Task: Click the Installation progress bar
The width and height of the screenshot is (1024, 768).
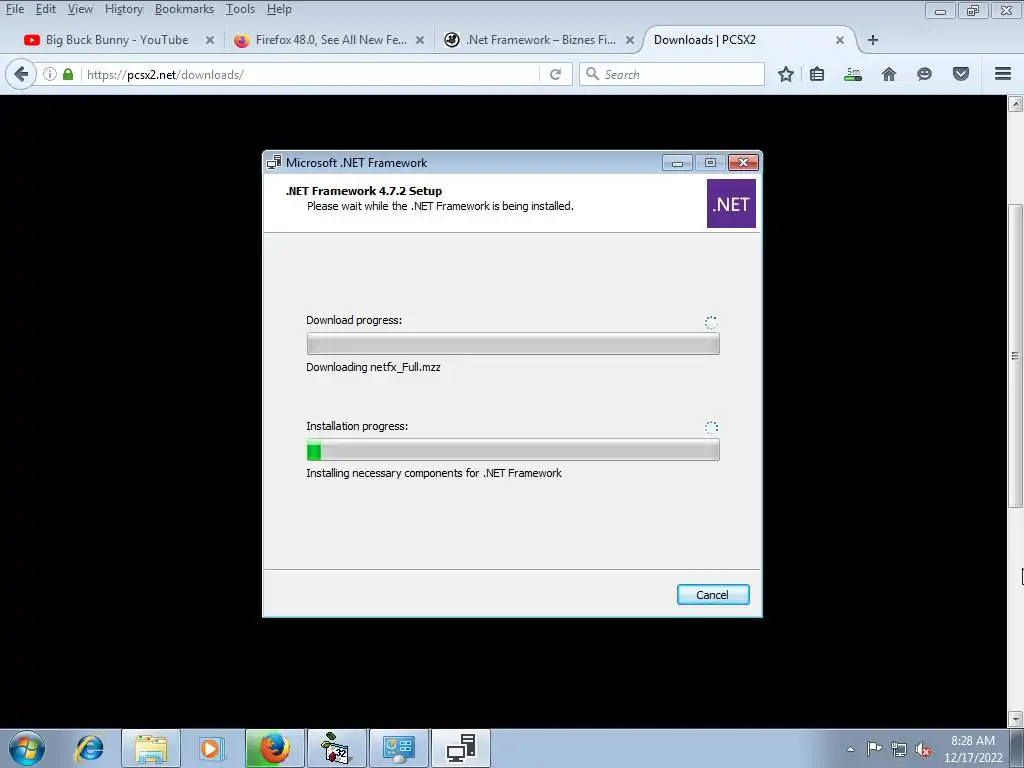Action: point(513,450)
